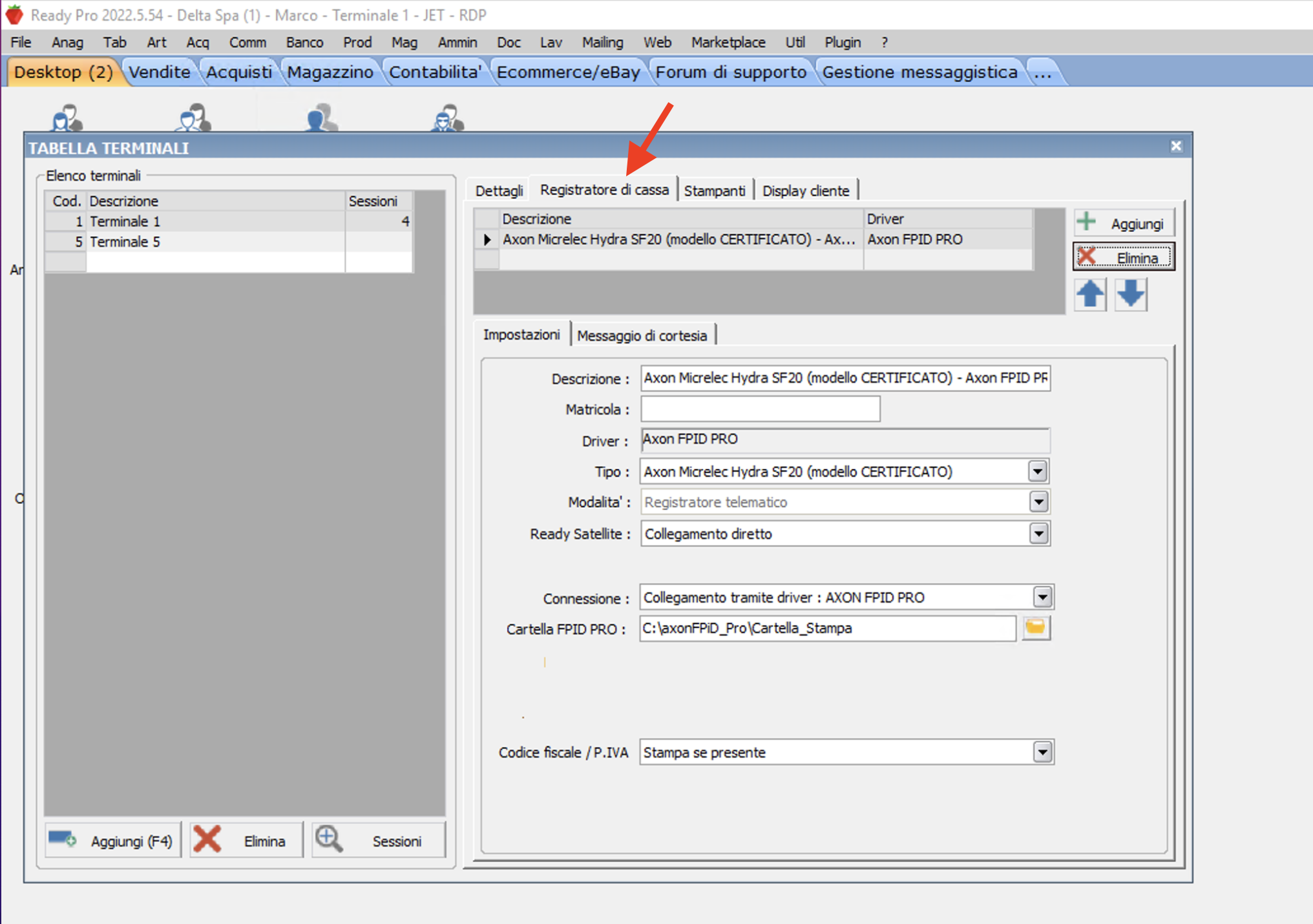The width and height of the screenshot is (1313, 924).
Task: Click the Cod. column header
Action: pos(66,201)
